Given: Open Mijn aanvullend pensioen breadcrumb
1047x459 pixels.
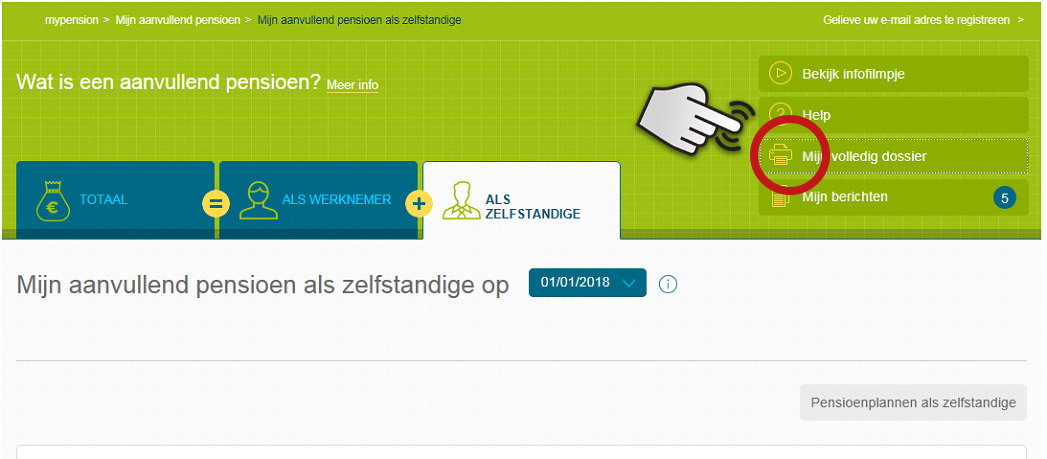Looking at the screenshot, I should coord(178,20).
